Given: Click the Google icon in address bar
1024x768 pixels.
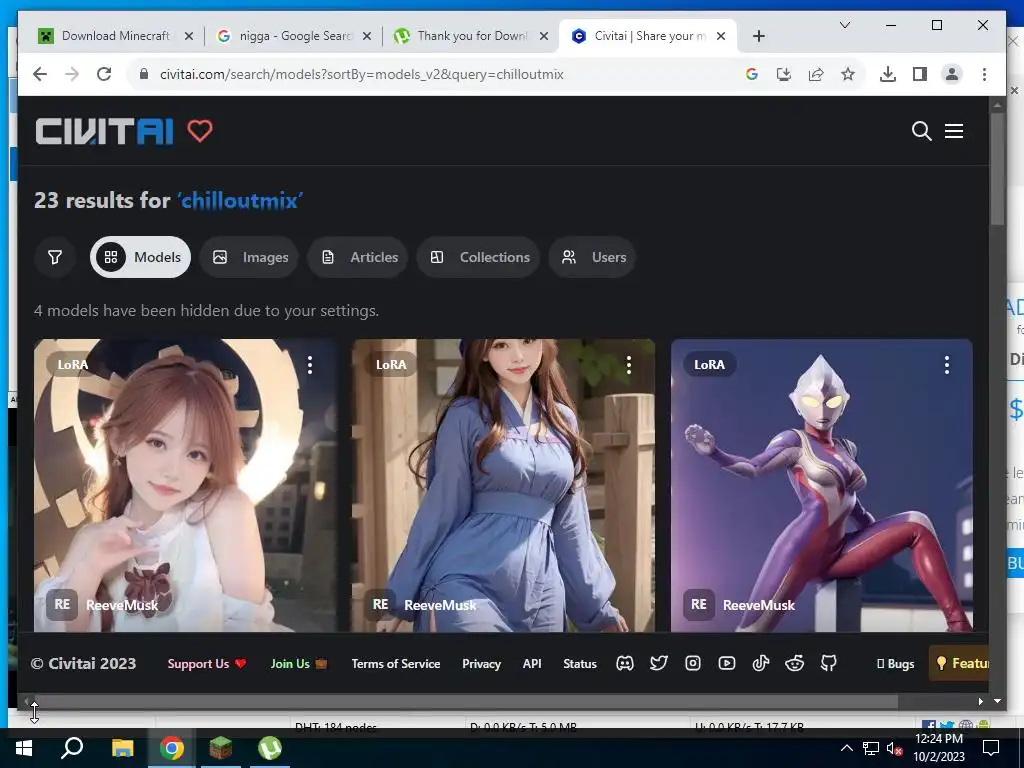Looking at the screenshot, I should pos(752,74).
